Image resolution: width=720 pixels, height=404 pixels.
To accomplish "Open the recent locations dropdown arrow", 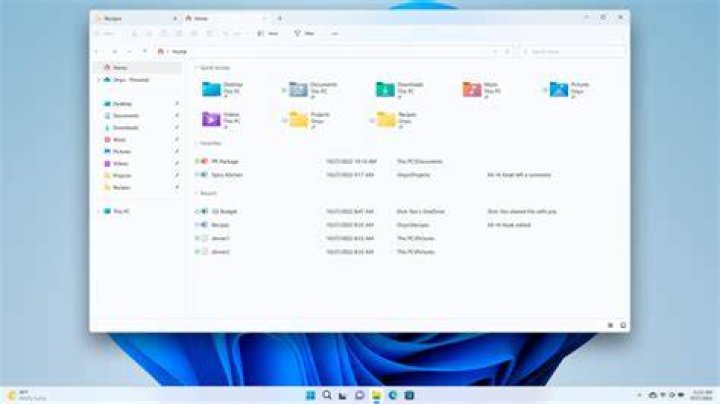I will point(129,51).
